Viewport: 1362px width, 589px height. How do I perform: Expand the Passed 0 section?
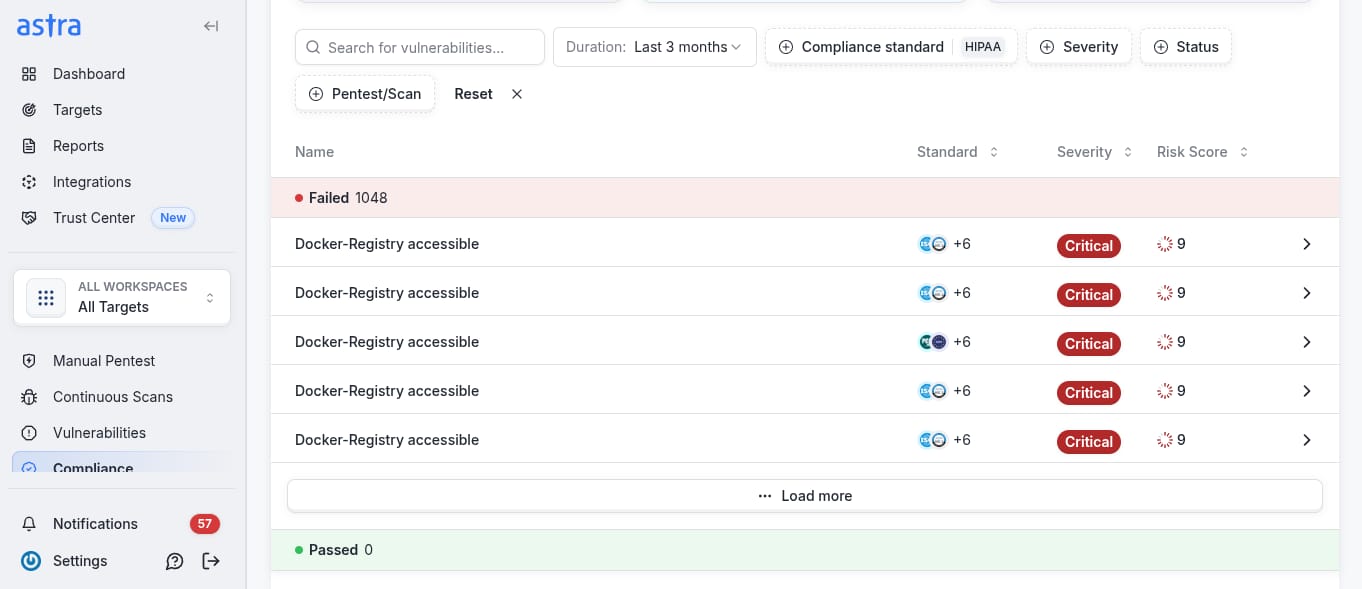click(805, 550)
